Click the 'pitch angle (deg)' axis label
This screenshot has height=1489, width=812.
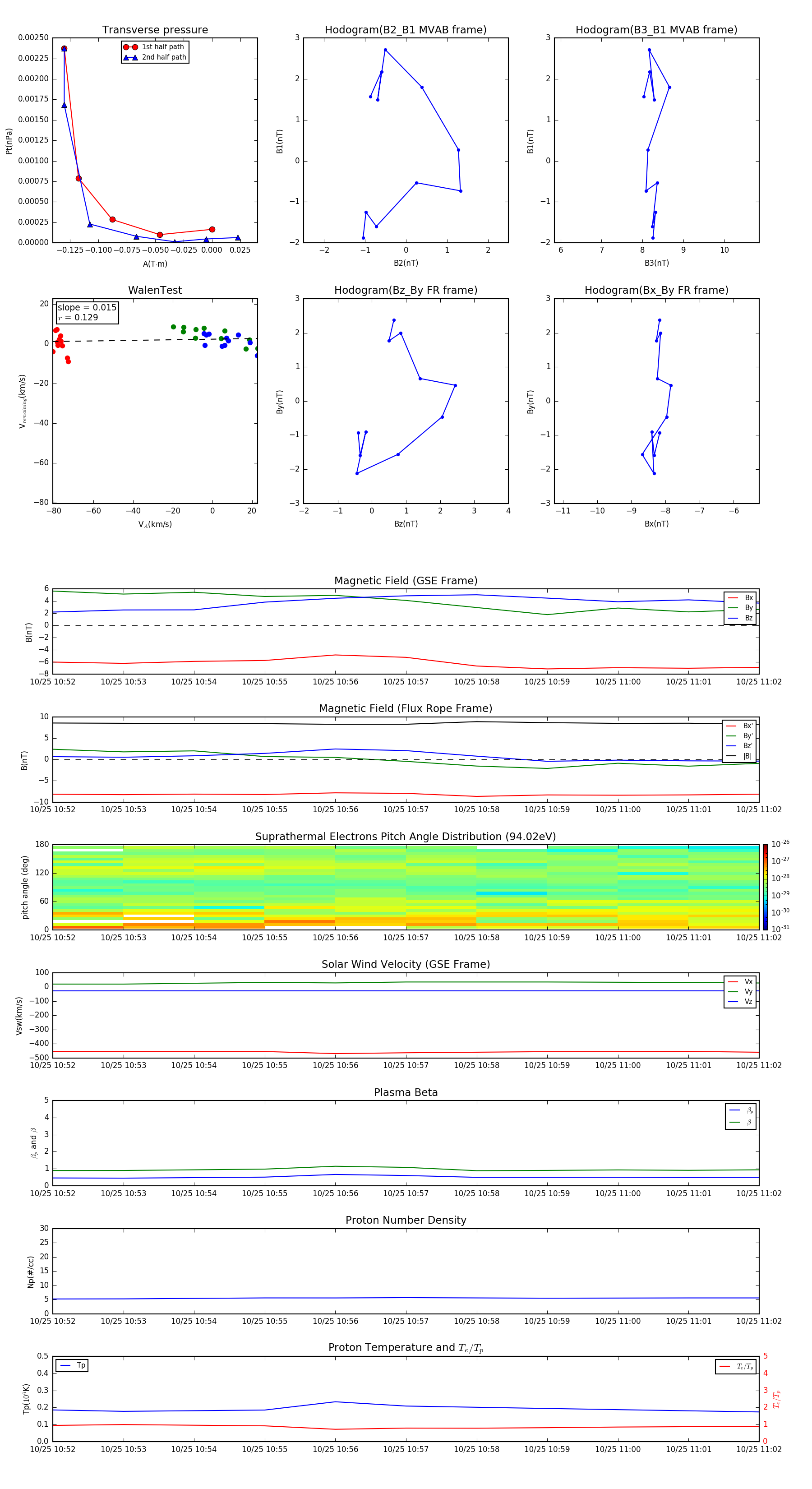[x=25, y=887]
